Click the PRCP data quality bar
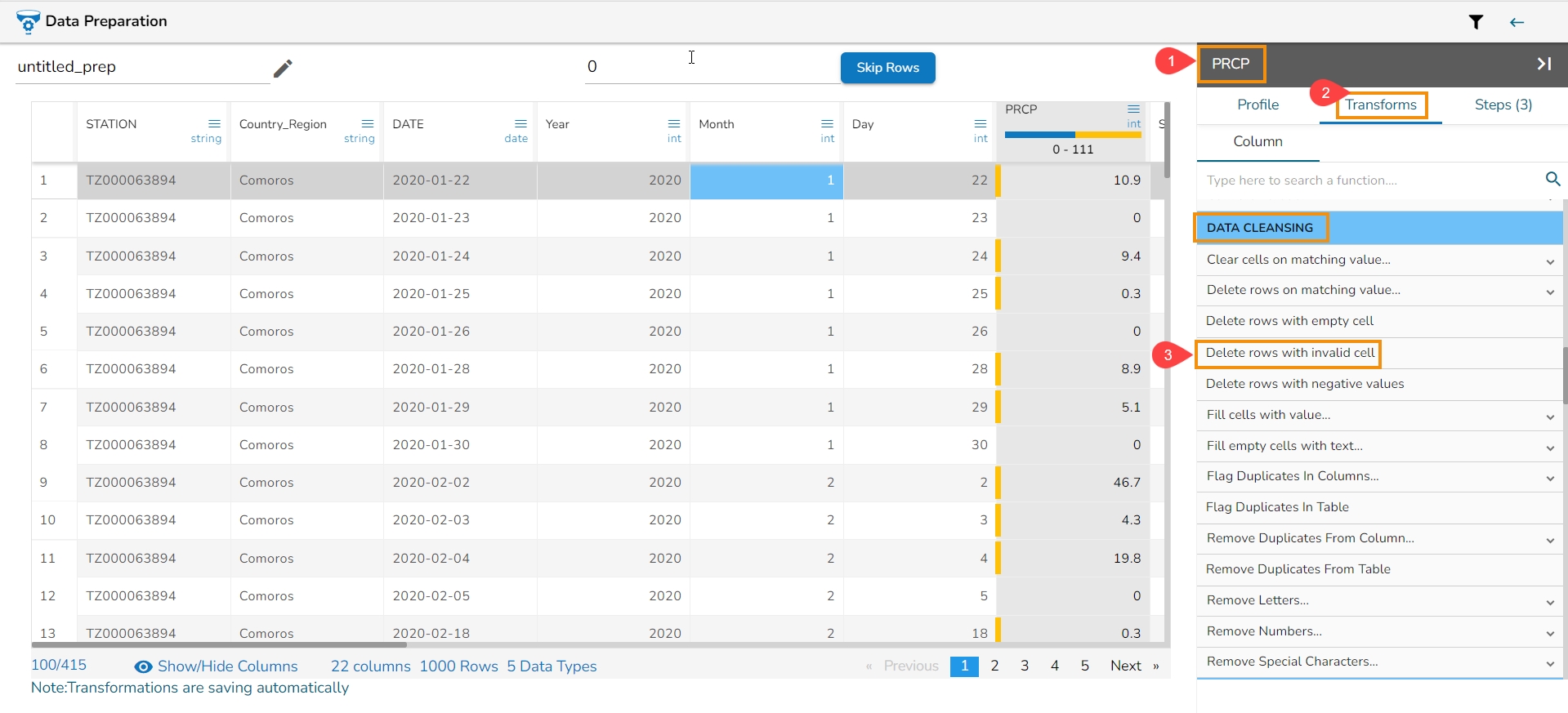 (x=1072, y=135)
